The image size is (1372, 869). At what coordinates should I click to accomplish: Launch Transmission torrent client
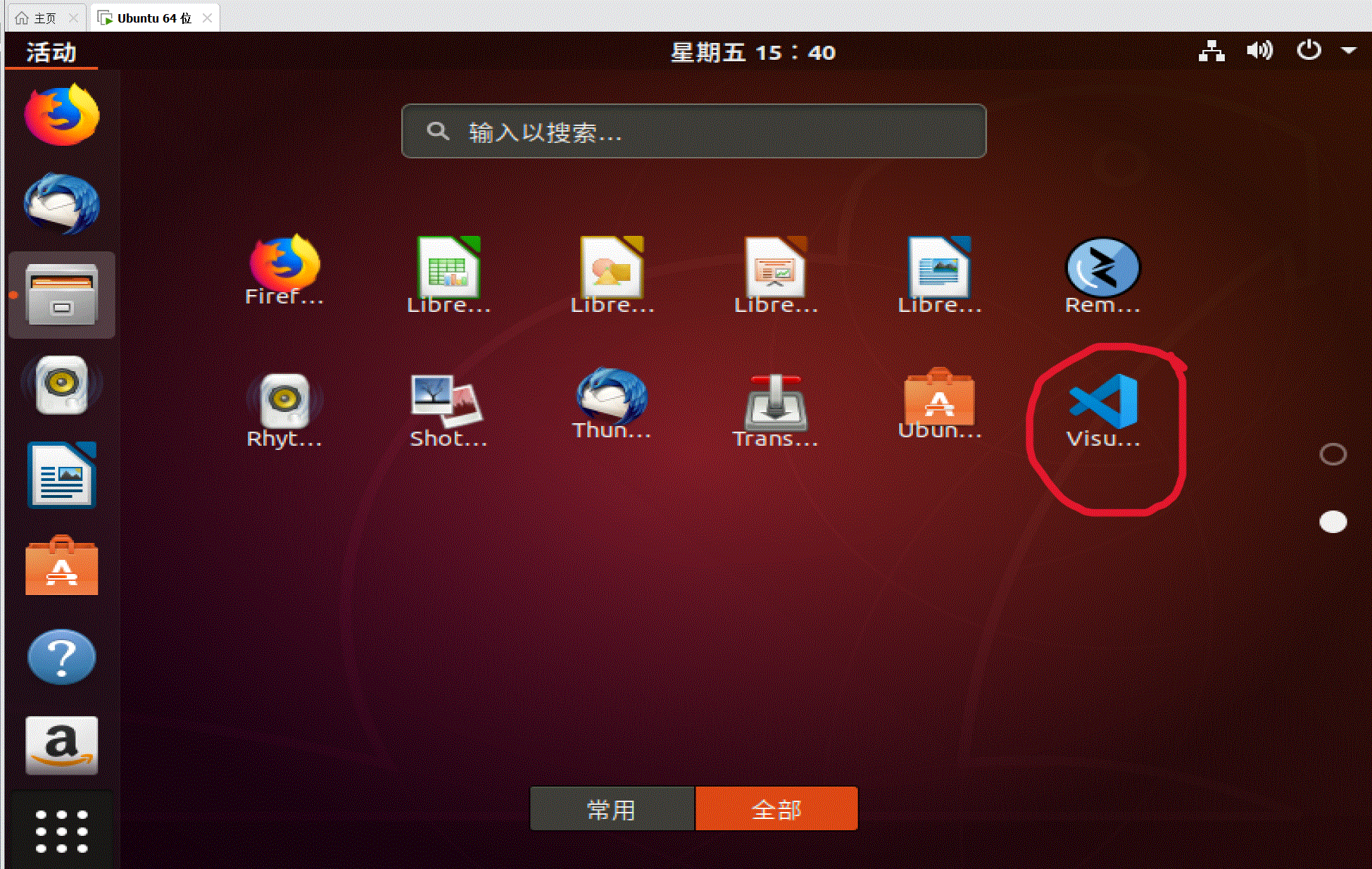(x=775, y=410)
